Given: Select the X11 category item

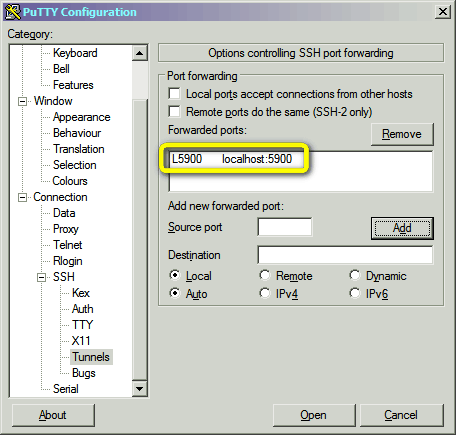Looking at the screenshot, I should tap(81, 341).
